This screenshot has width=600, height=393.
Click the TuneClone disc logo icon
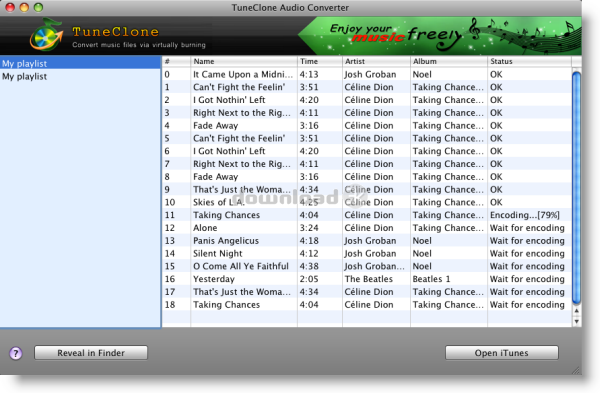click(x=47, y=35)
